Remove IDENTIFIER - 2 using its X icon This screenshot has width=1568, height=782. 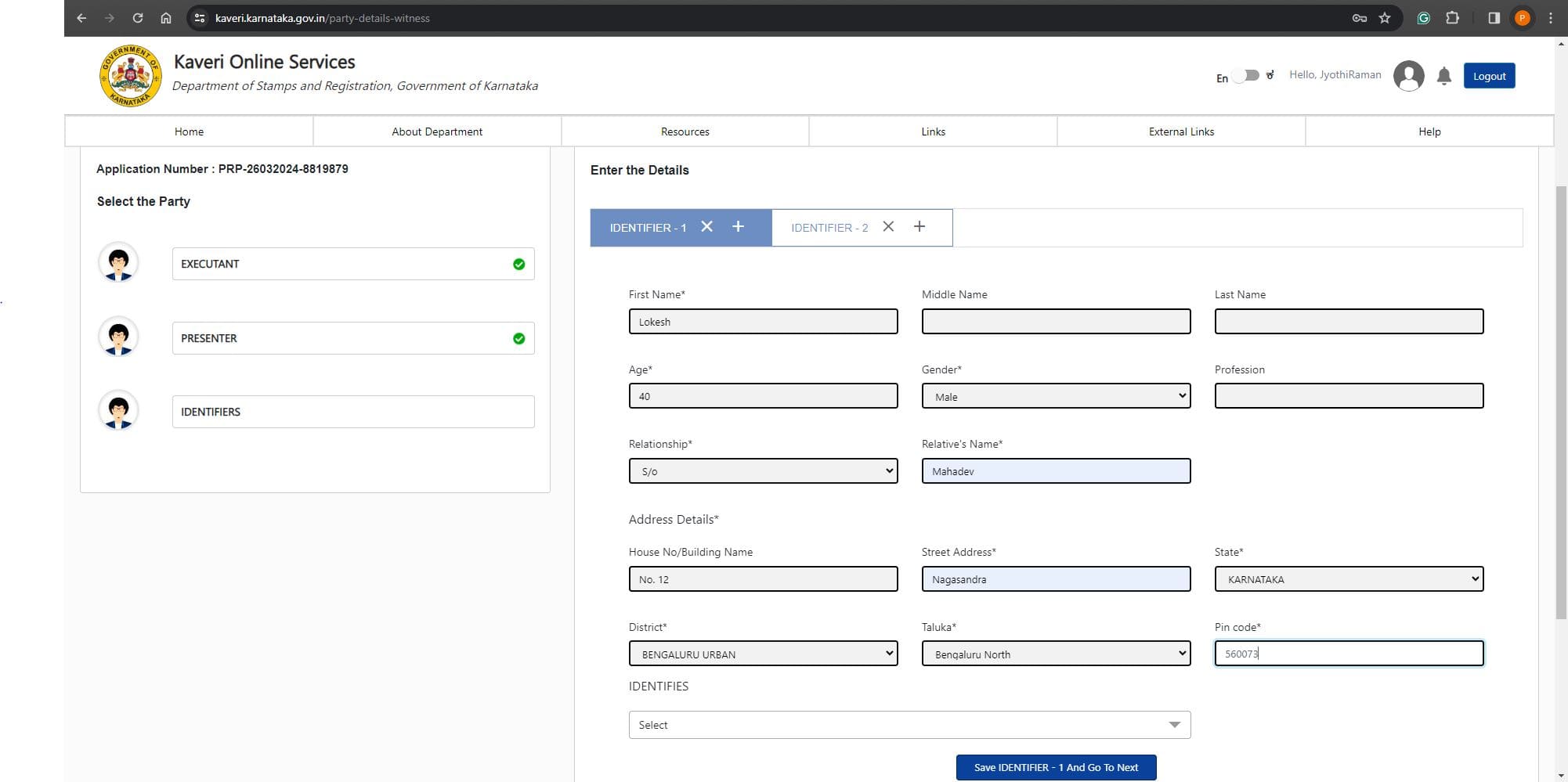click(x=888, y=227)
